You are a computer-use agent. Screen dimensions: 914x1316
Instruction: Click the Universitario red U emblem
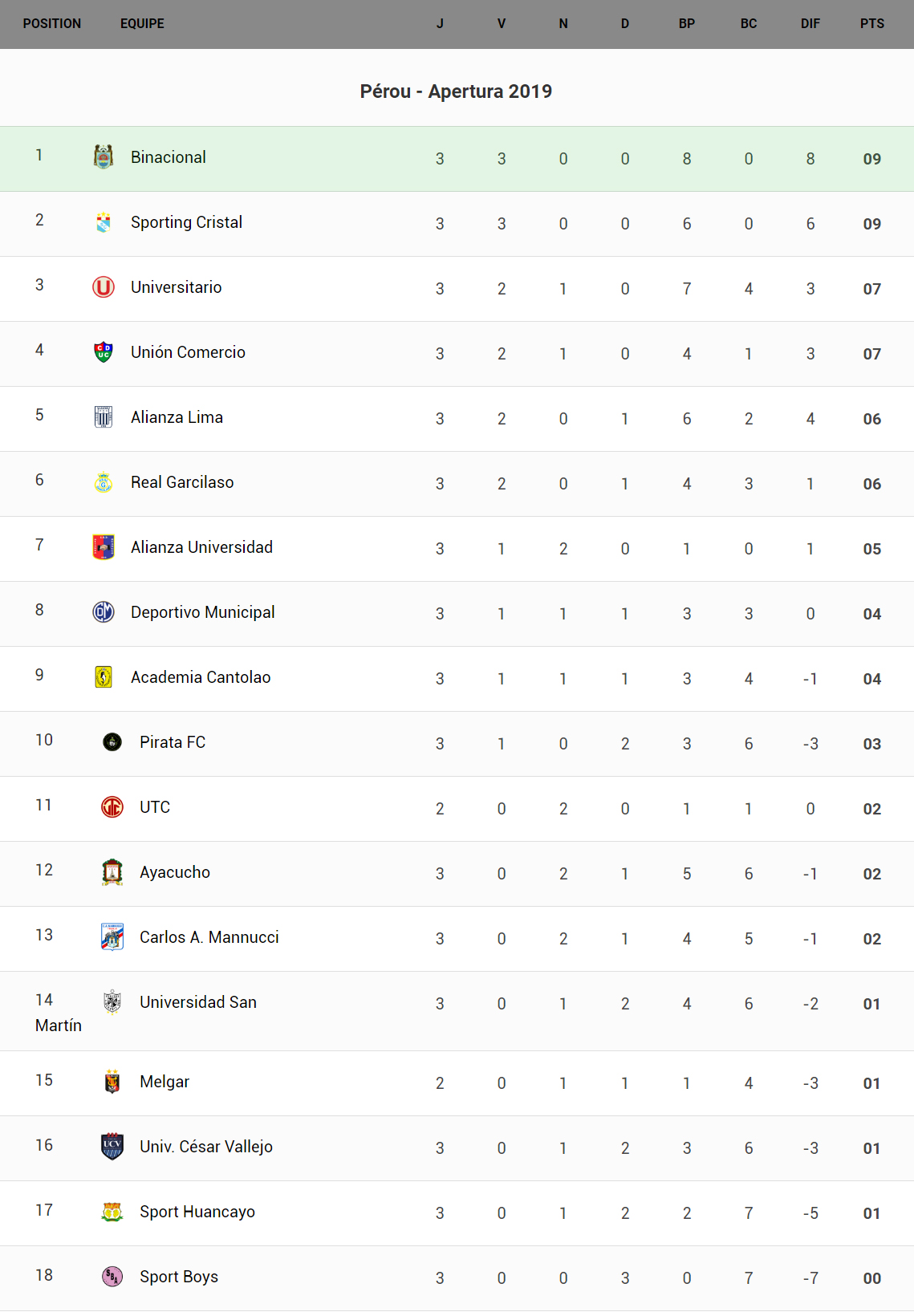pyautogui.click(x=104, y=287)
